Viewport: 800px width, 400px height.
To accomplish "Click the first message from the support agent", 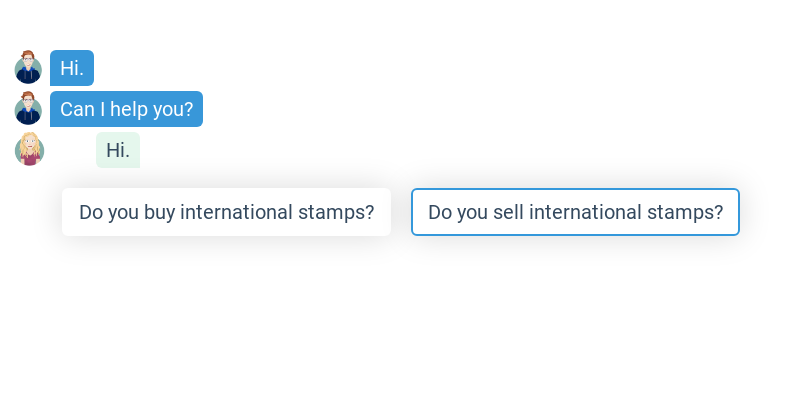I will (x=72, y=68).
